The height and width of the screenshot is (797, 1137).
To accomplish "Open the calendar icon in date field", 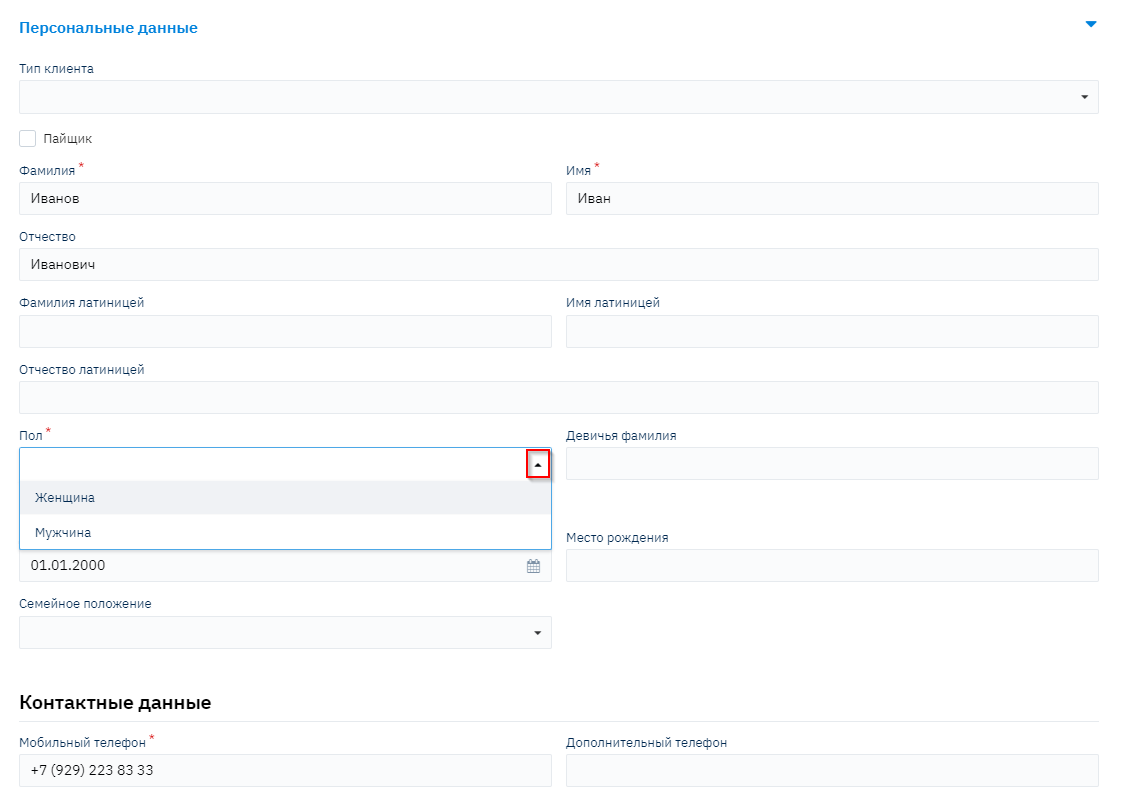I will click(533, 566).
